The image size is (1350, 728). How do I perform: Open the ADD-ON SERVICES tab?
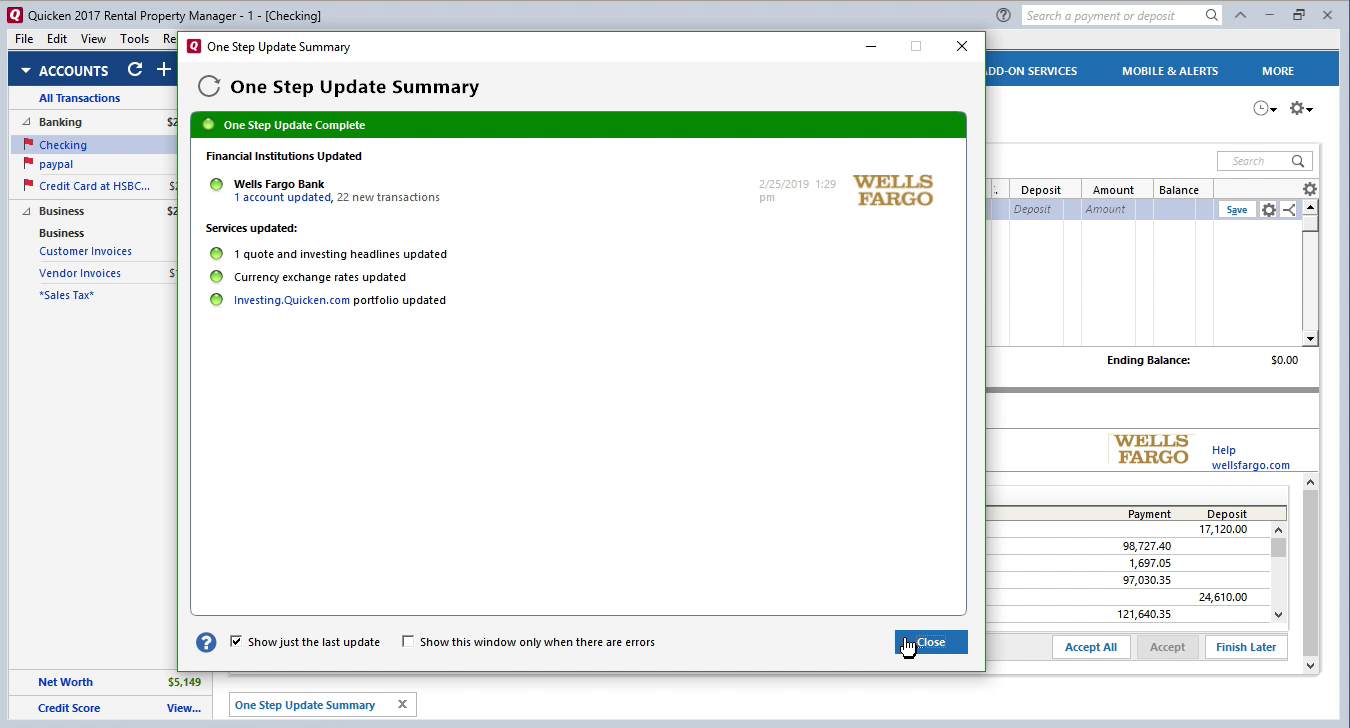click(1031, 71)
